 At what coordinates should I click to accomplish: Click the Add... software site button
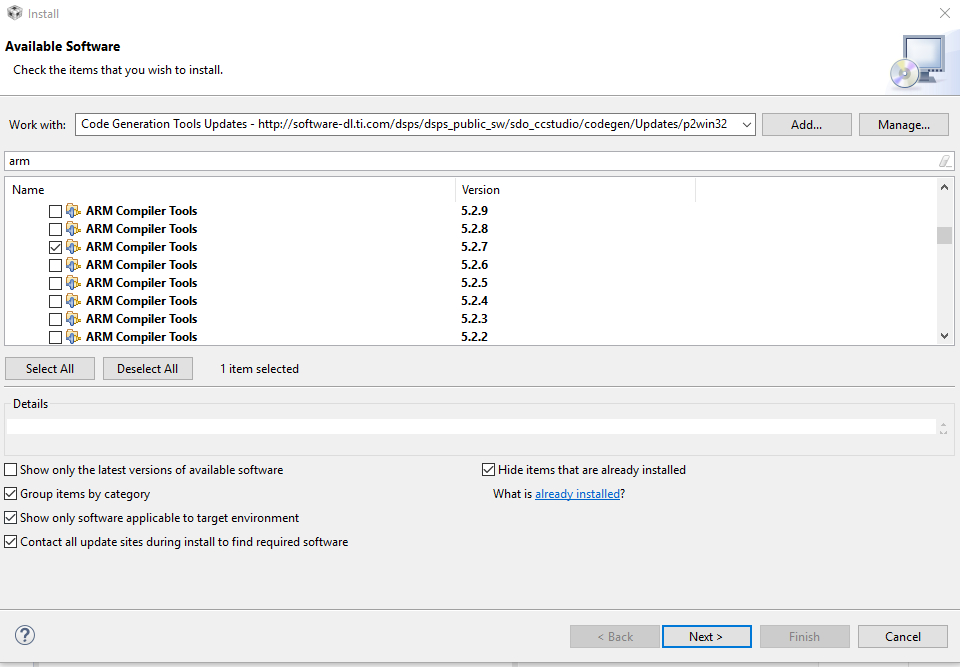(806, 125)
